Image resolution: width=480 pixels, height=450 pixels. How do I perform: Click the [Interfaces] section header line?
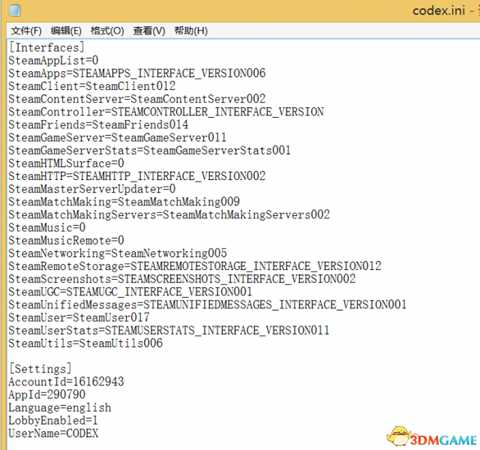(47, 47)
